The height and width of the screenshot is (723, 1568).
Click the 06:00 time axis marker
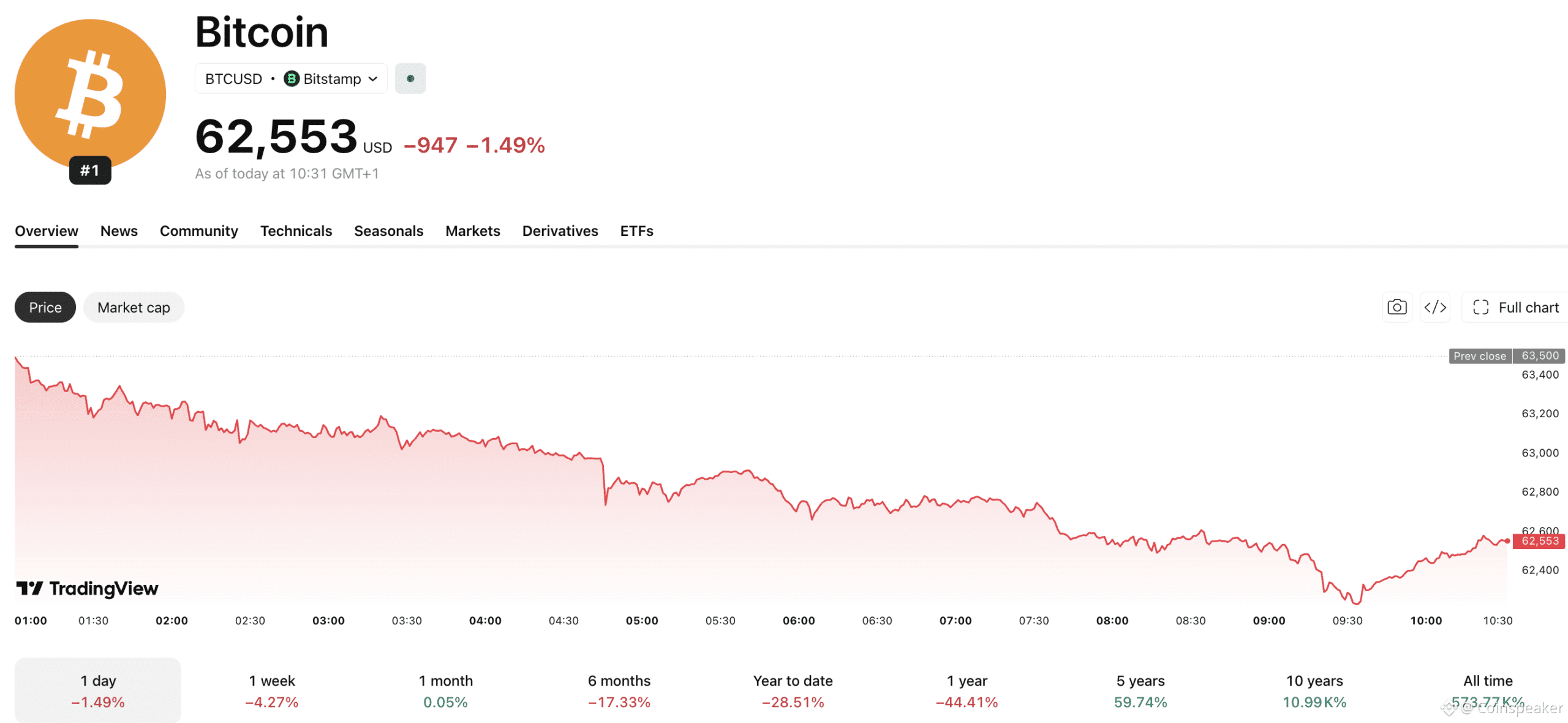click(799, 620)
